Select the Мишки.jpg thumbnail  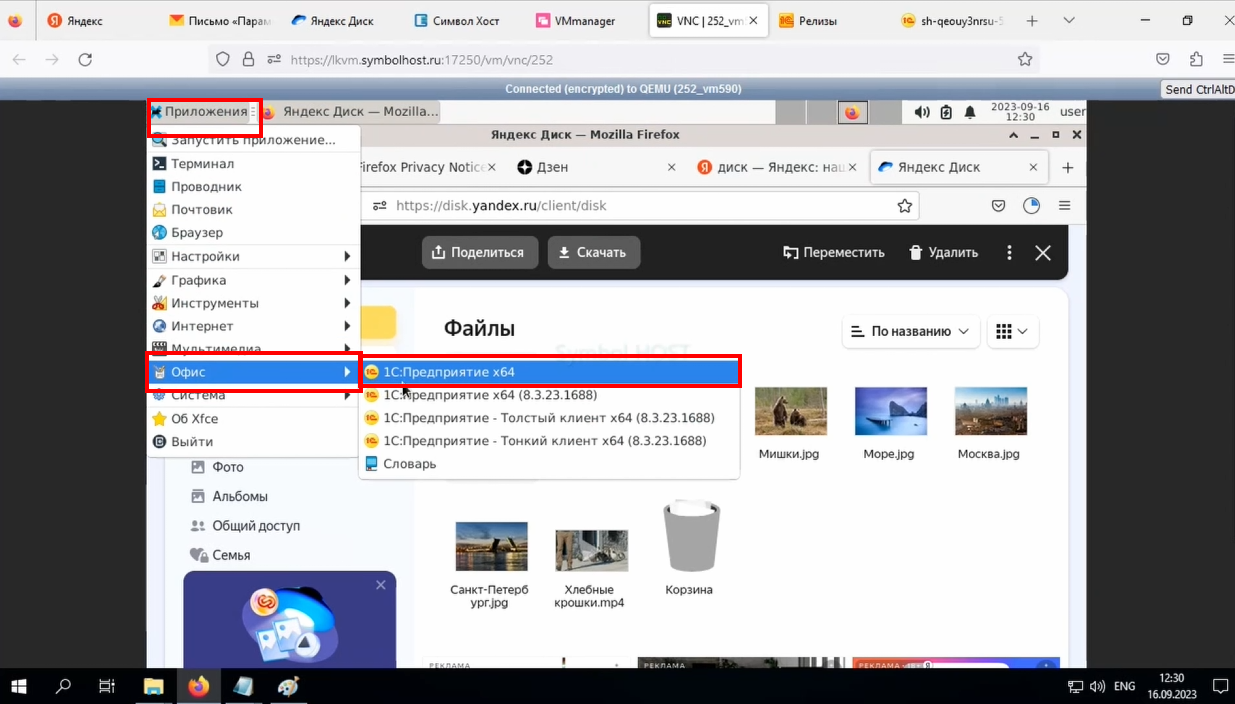click(791, 411)
